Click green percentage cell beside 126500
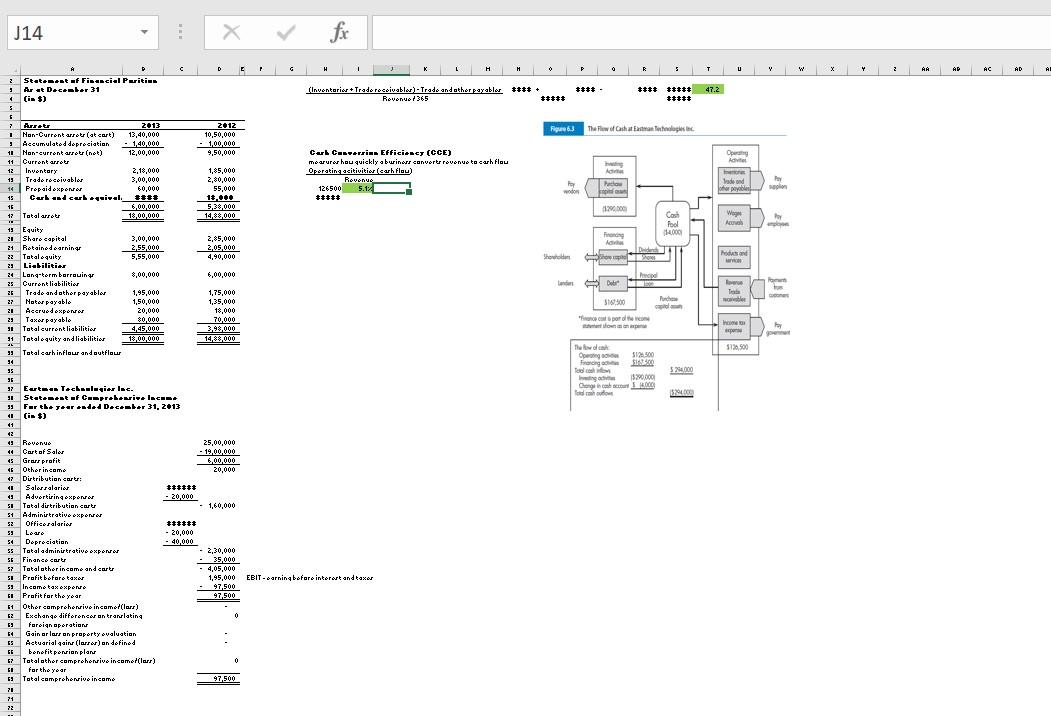 point(357,189)
